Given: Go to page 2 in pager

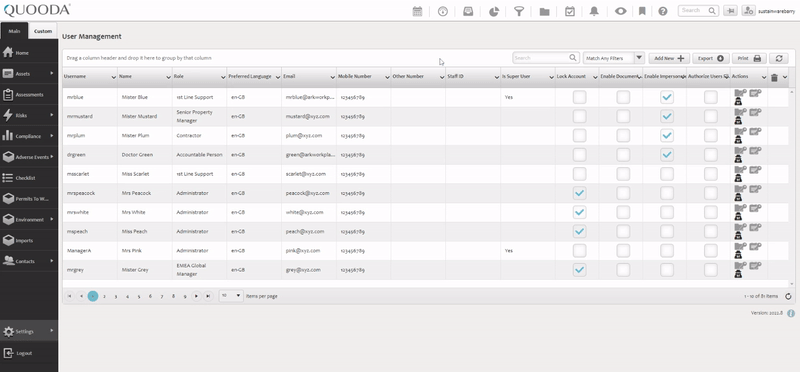Looking at the screenshot, I should [x=104, y=296].
